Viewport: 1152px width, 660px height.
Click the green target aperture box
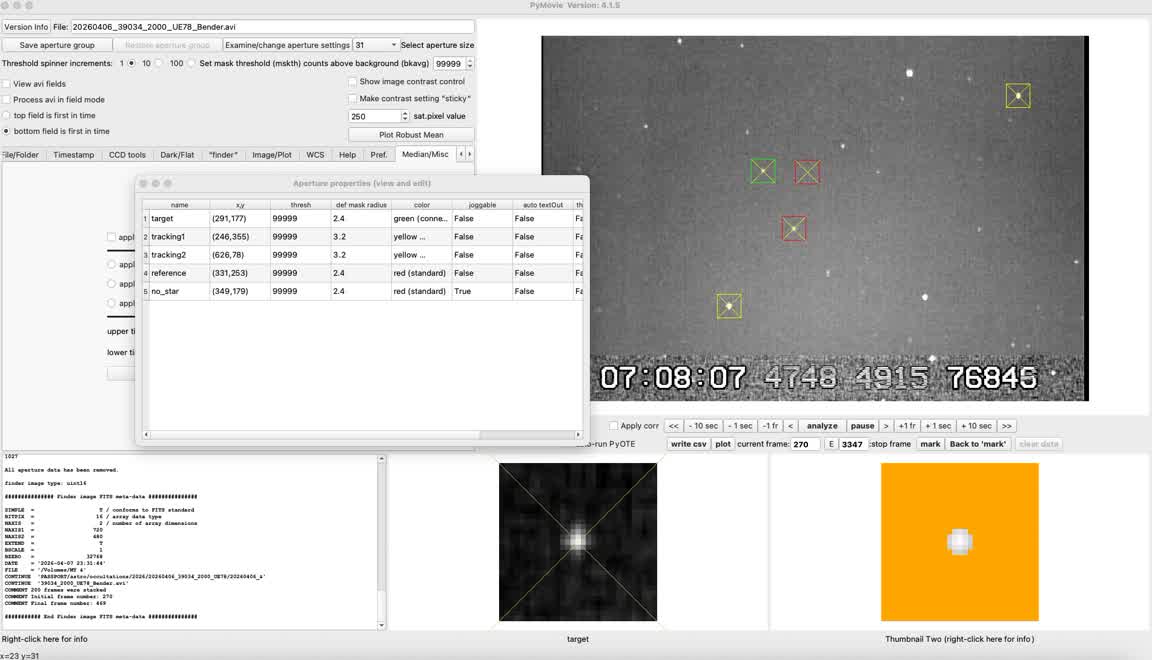pos(763,171)
